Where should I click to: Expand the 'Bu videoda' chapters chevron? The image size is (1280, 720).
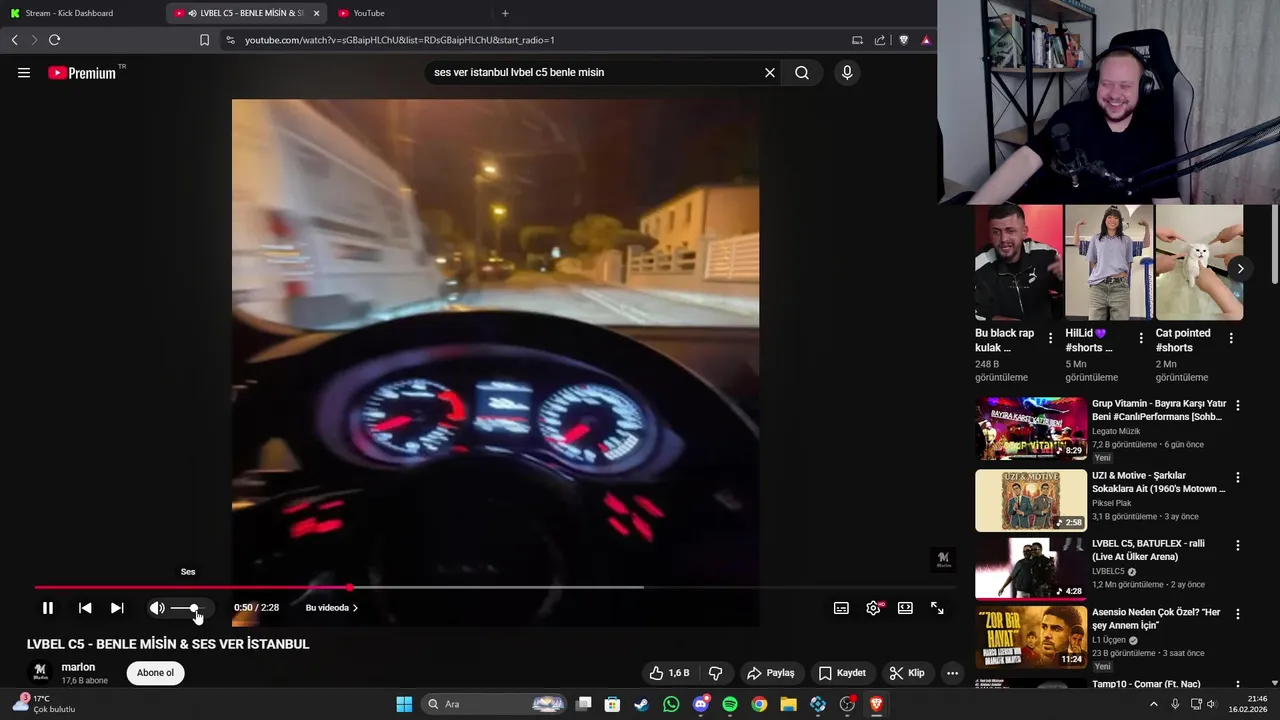(355, 608)
